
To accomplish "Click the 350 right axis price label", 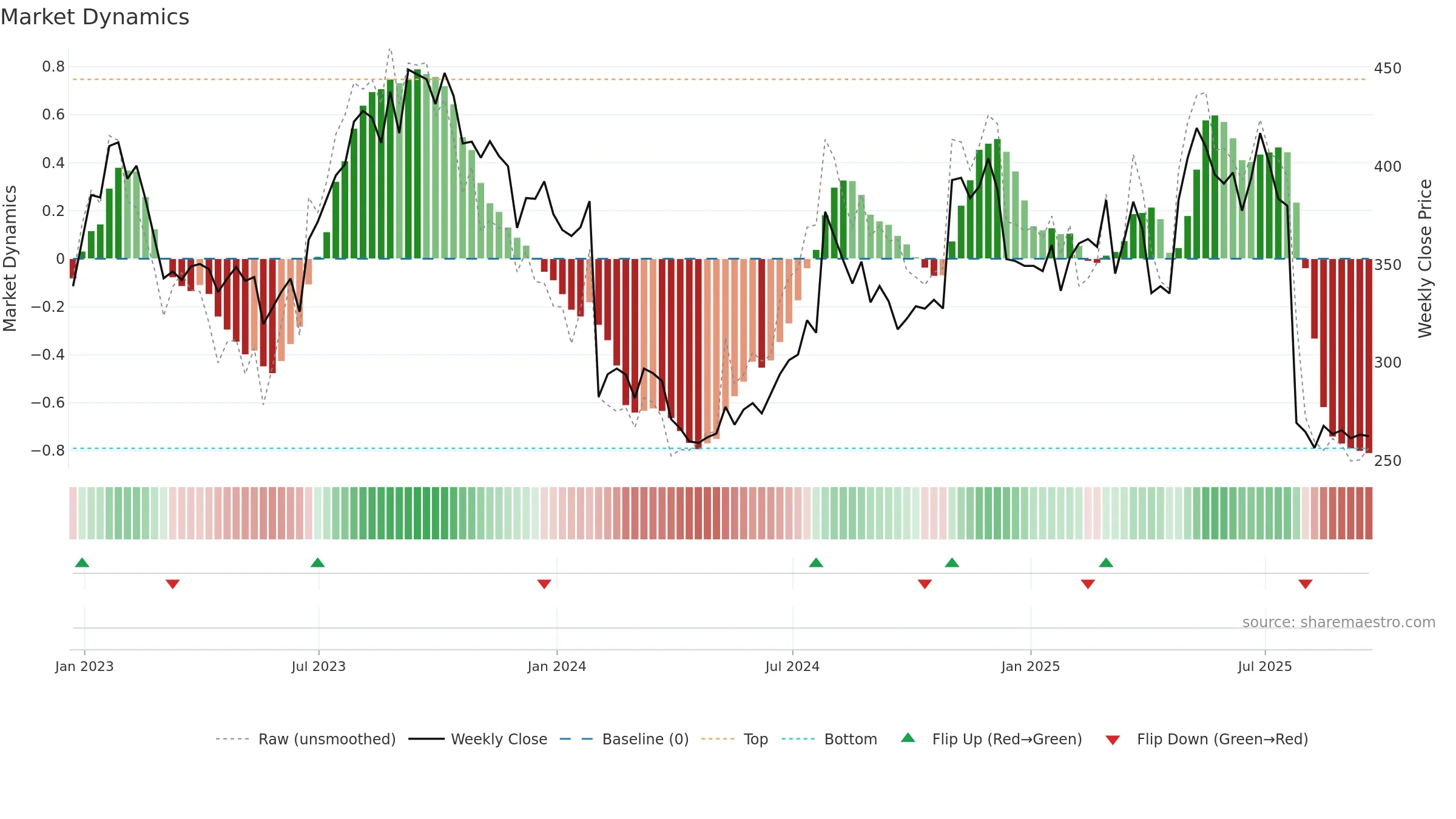I will 1388,265.
